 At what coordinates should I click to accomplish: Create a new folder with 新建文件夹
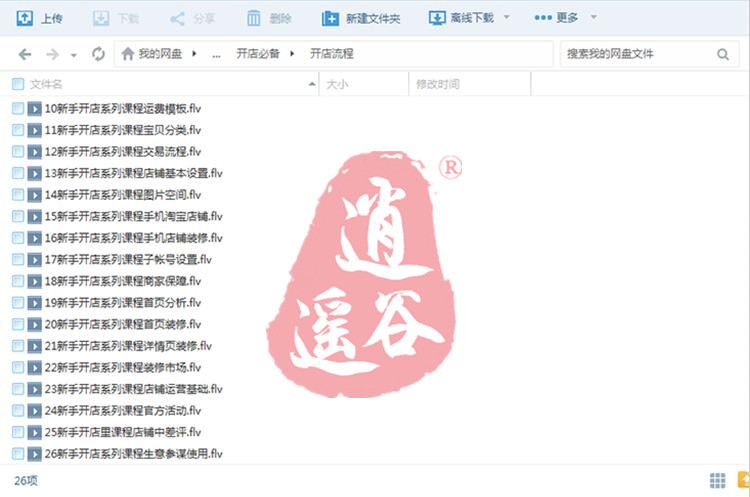(x=361, y=18)
